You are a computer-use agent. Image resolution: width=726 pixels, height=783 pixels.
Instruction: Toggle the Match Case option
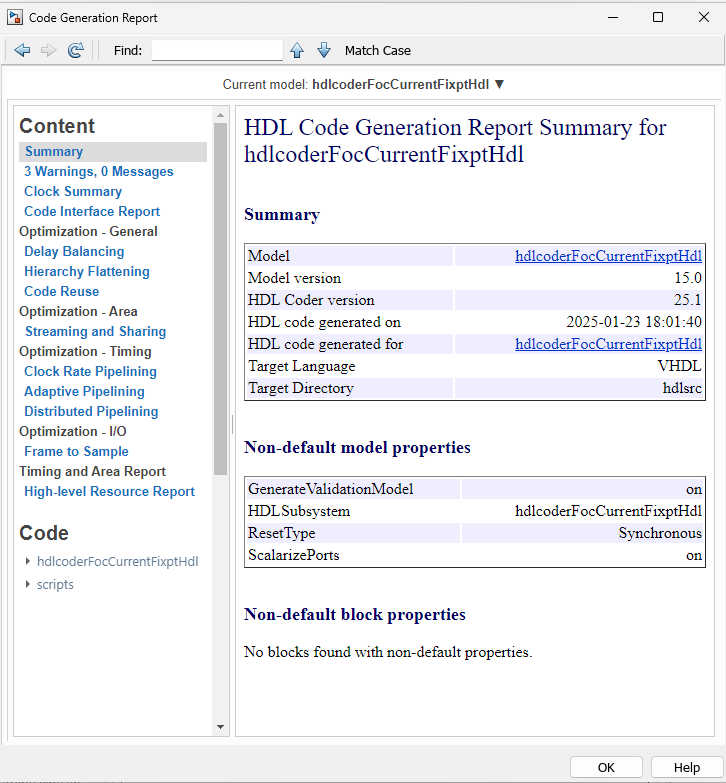[x=377, y=50]
